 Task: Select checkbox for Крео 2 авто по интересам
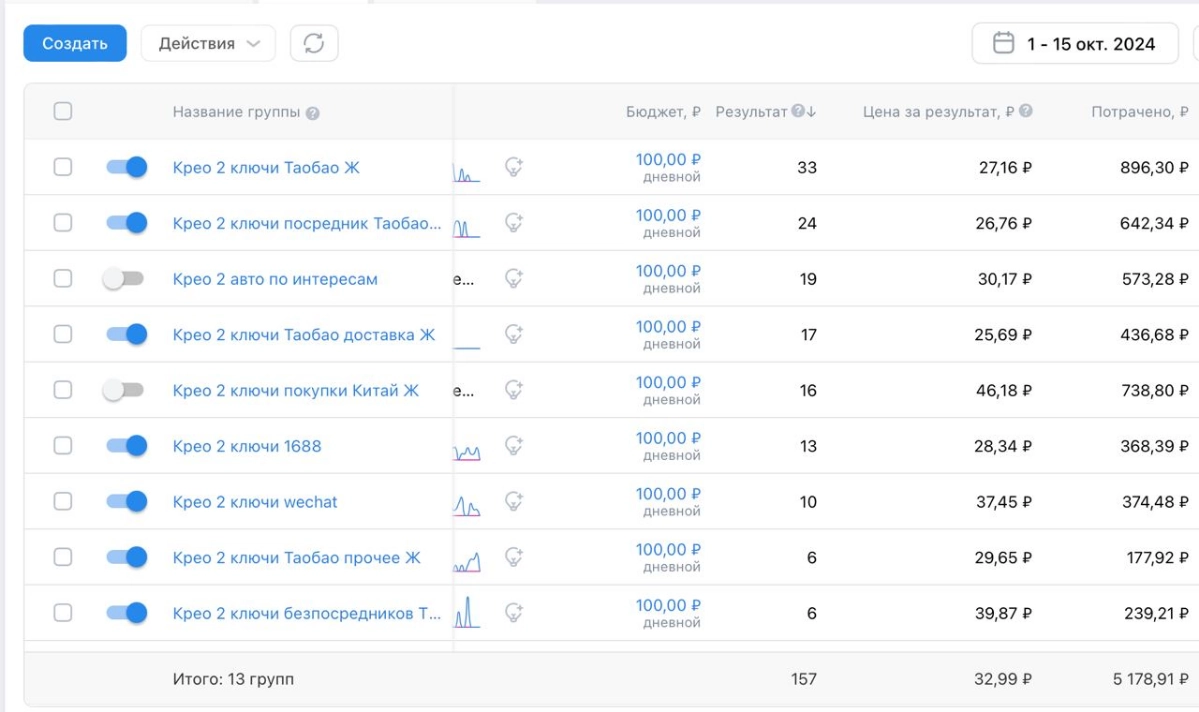63,278
